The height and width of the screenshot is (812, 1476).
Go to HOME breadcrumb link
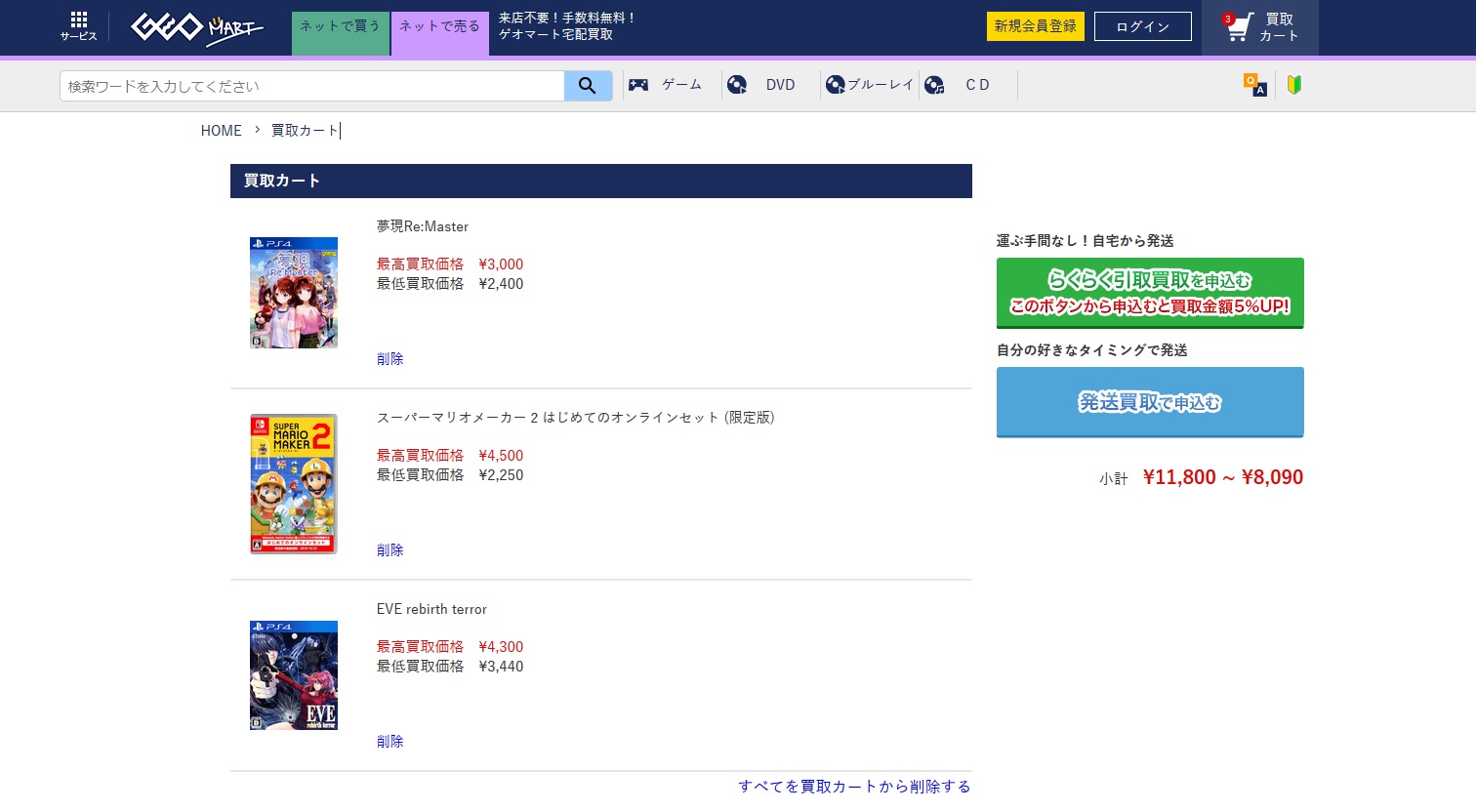(222, 131)
